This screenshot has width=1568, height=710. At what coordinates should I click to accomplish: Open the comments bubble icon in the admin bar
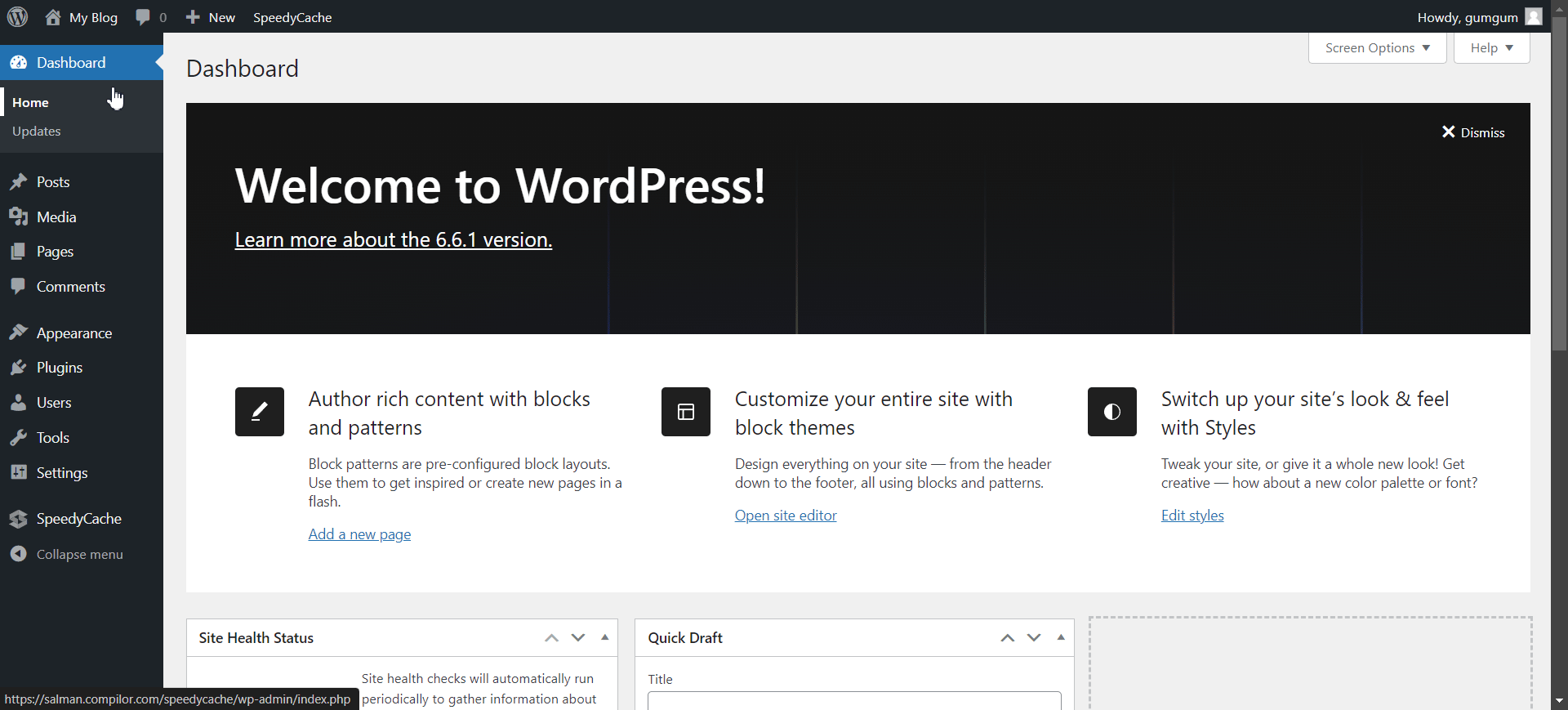tap(143, 17)
